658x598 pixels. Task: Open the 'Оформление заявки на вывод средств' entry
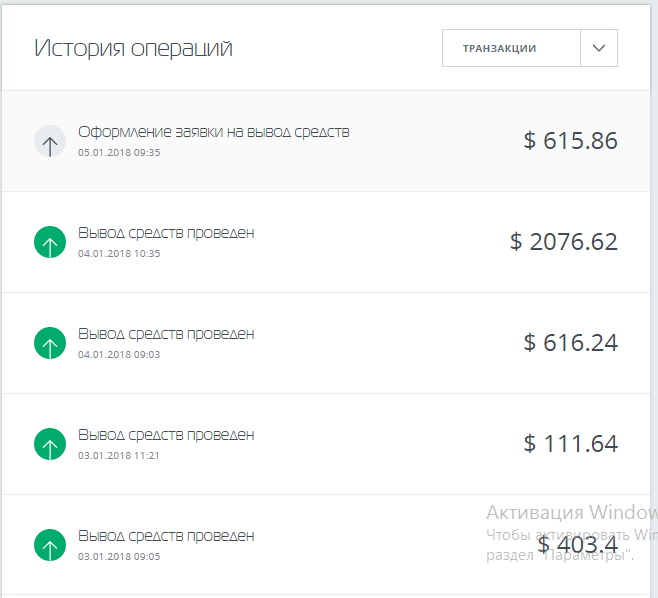[214, 132]
